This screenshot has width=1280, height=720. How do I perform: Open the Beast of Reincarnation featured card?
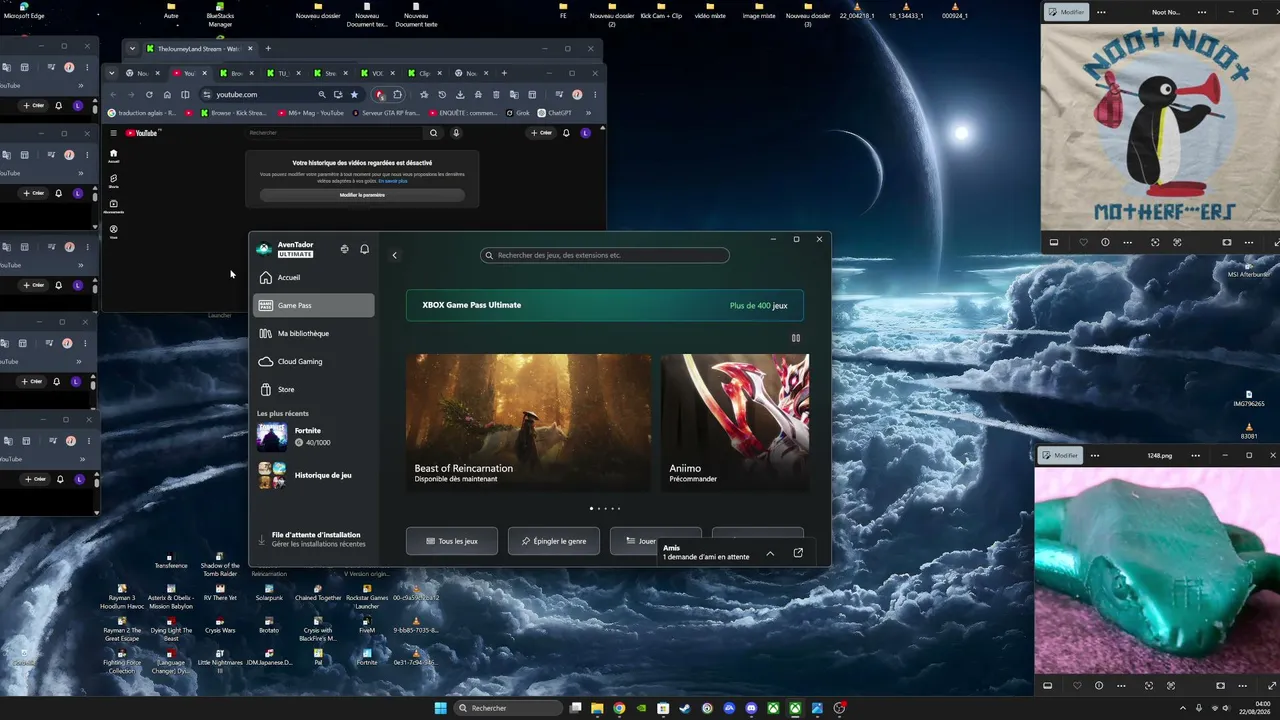click(529, 423)
